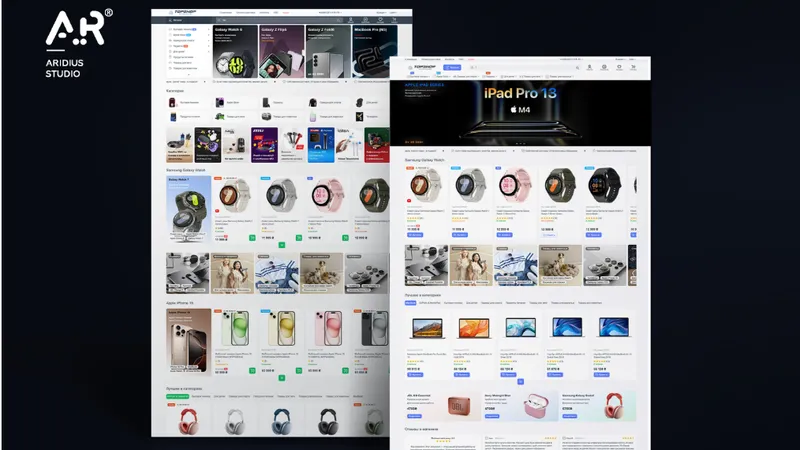
Task: Click the red link in left page top navigation
Action: [286, 12]
